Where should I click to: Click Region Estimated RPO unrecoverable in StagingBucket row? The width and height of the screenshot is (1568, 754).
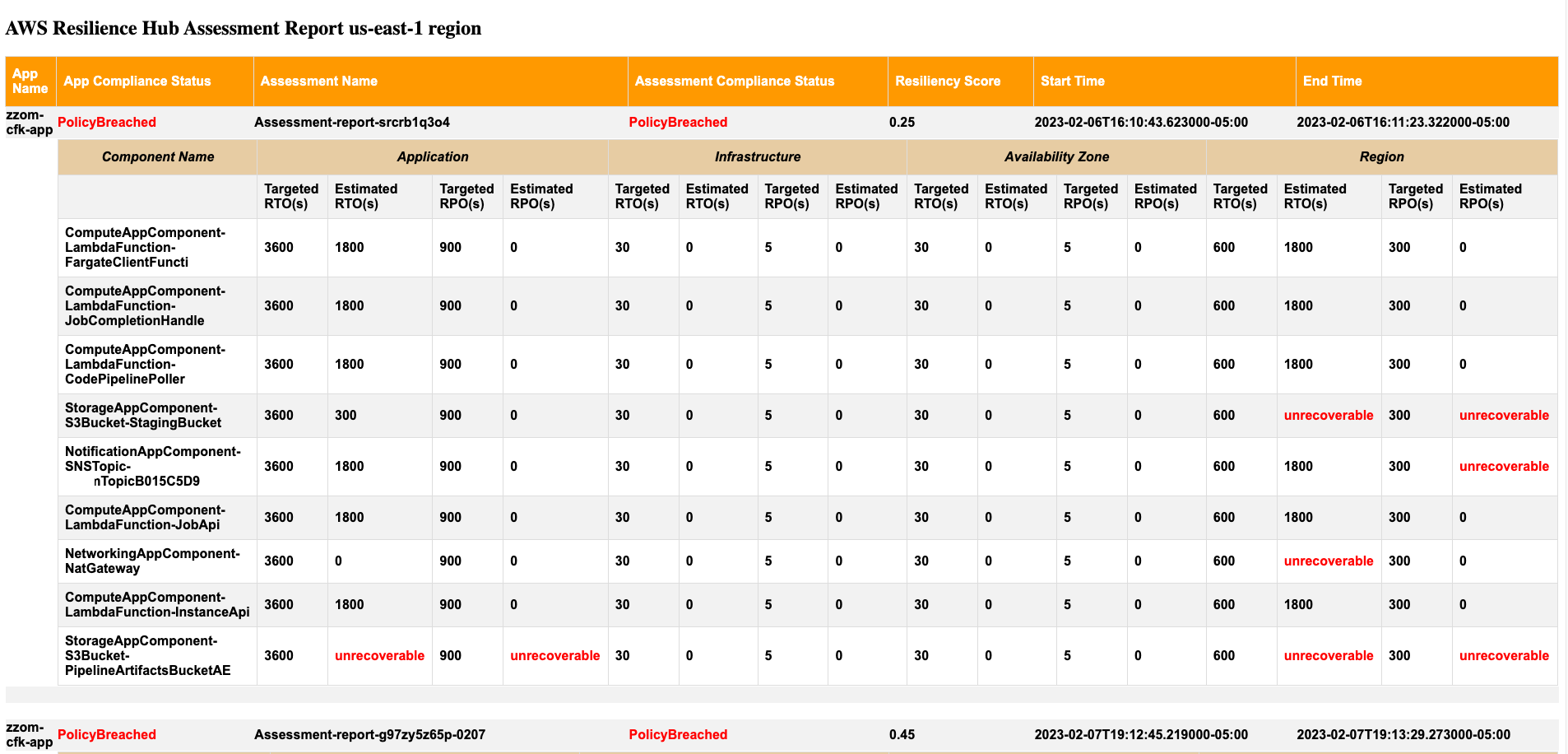[1504, 416]
